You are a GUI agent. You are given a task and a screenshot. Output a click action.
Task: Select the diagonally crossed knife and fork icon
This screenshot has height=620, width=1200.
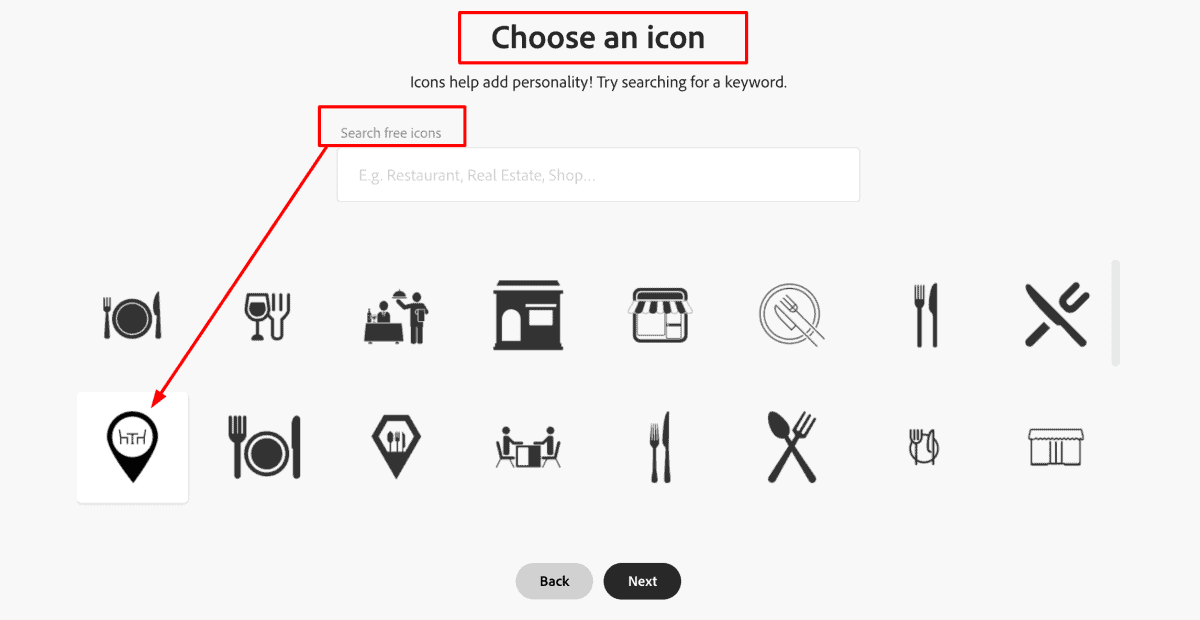pos(1057,315)
